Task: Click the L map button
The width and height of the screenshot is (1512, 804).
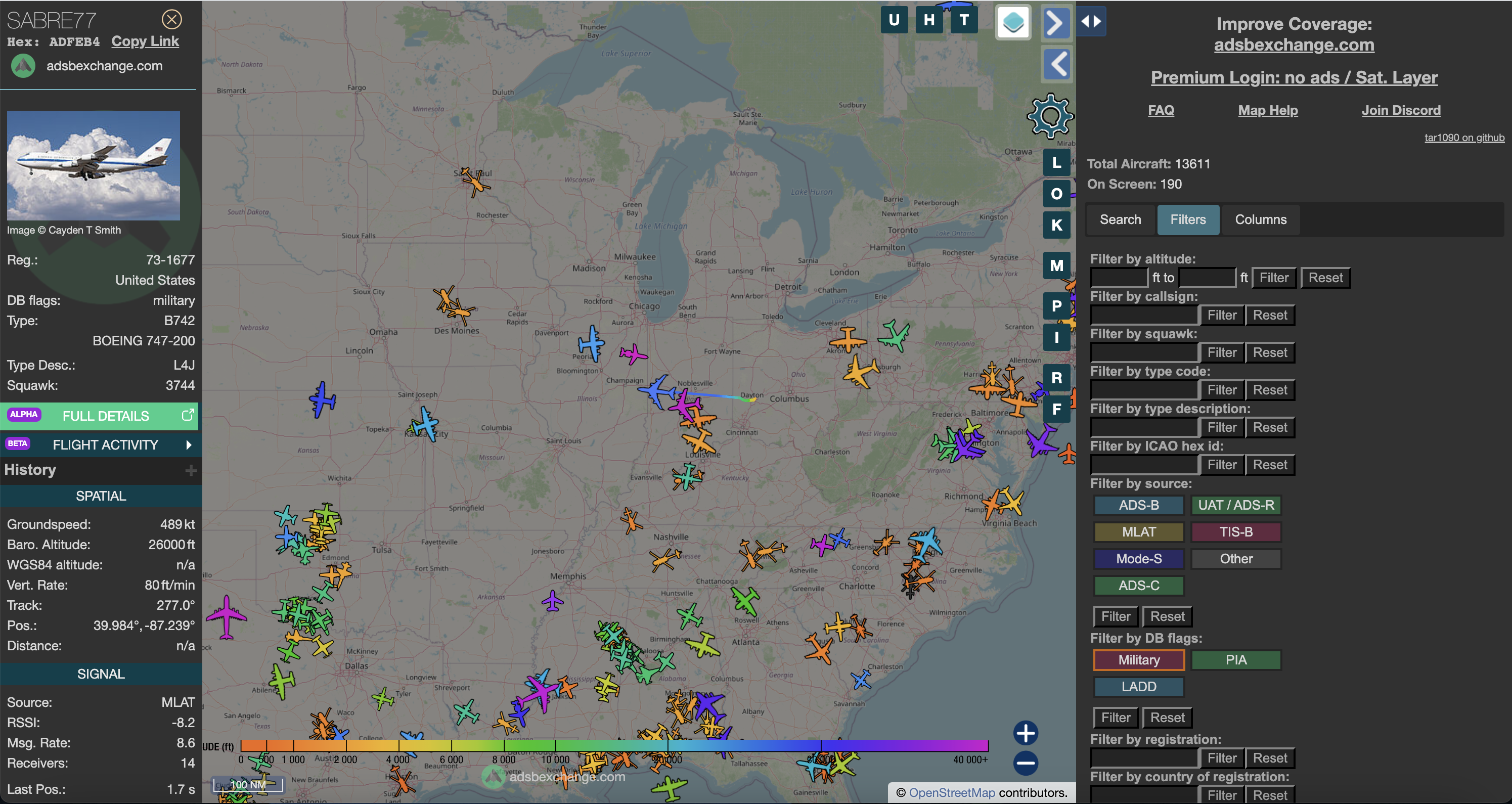Action: (x=1056, y=162)
